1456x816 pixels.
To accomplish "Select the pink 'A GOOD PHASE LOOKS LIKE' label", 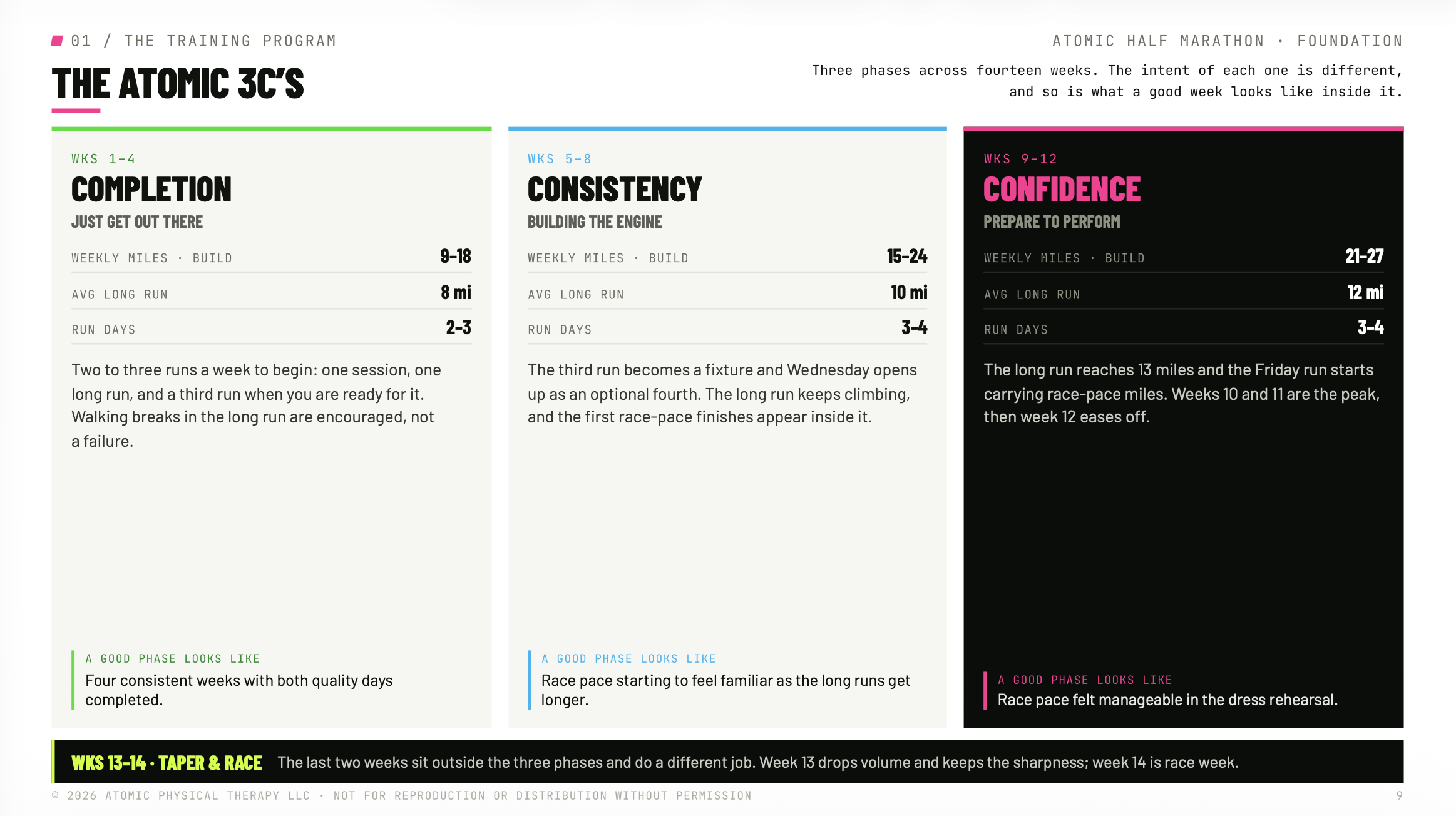I will (1085, 680).
